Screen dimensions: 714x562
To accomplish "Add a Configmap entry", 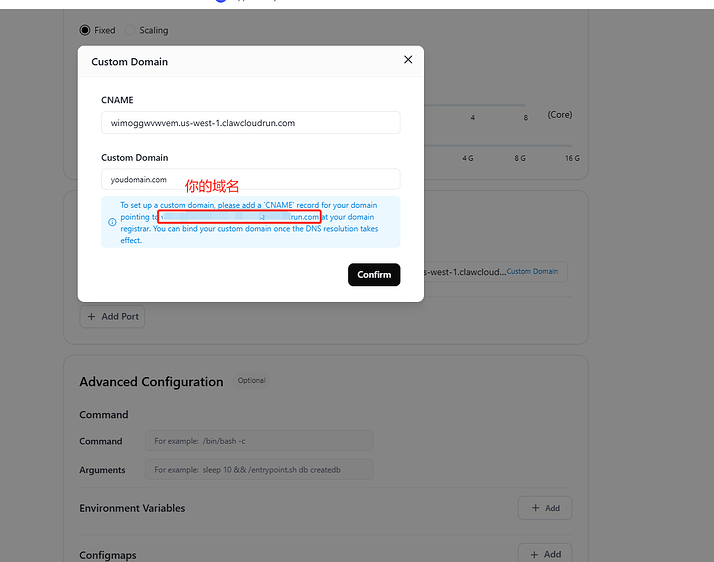I will click(545, 554).
